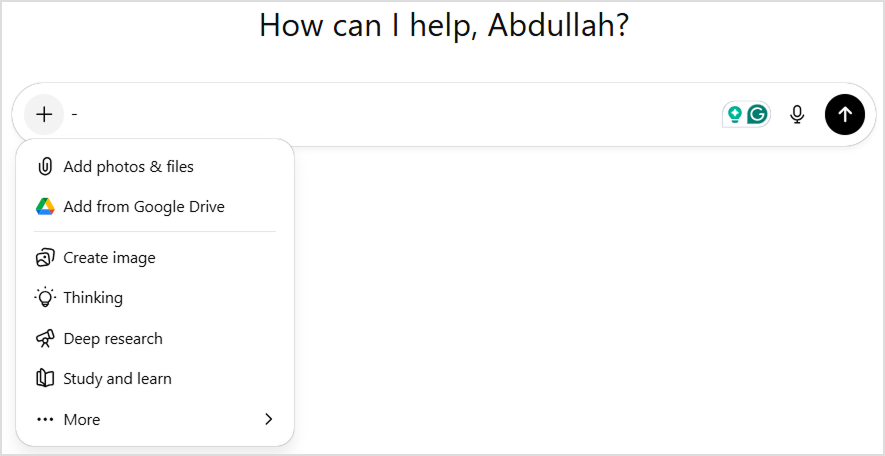The width and height of the screenshot is (885, 456).
Task: Focus the message text input field
Action: coord(390,114)
